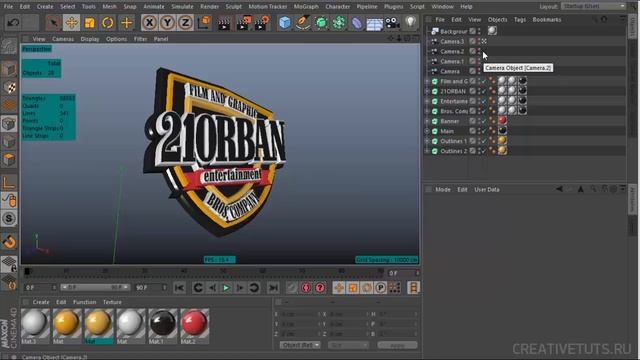The image size is (640, 360).
Task: Toggle parameter (P) keyframe recording
Action: (380, 288)
